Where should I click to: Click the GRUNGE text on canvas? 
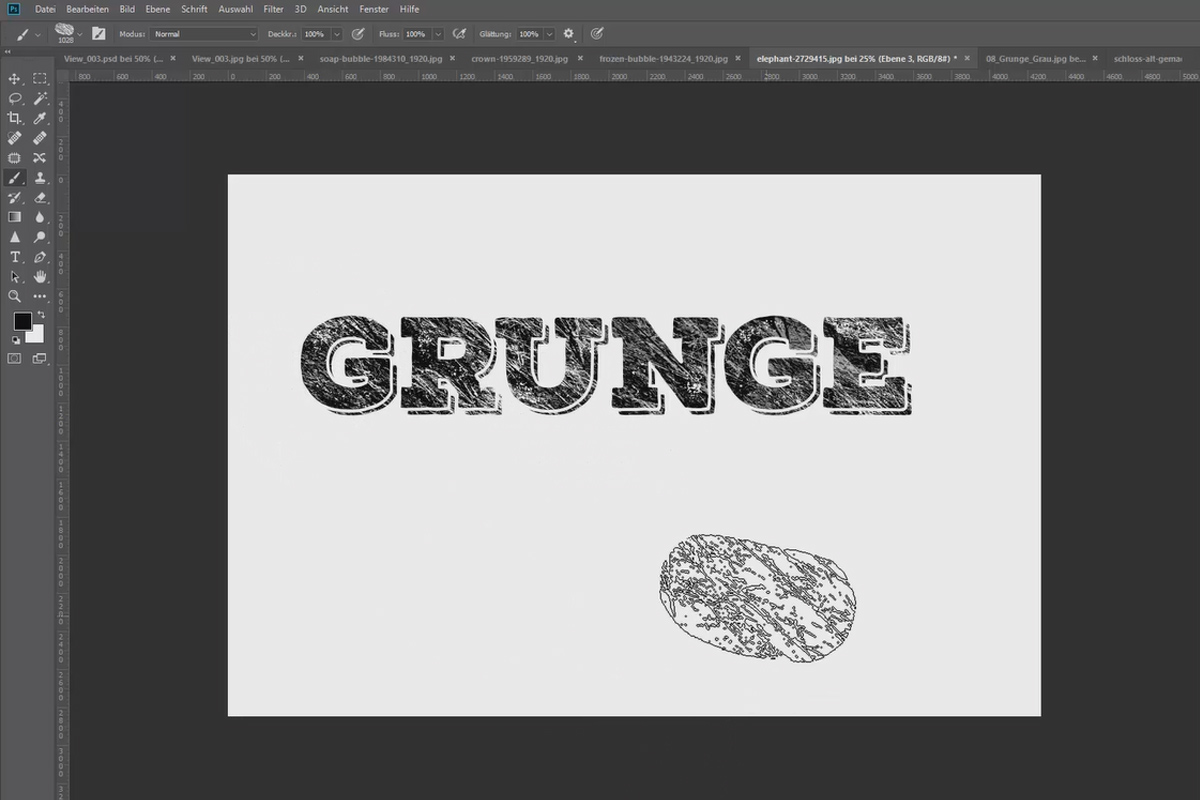coord(606,364)
